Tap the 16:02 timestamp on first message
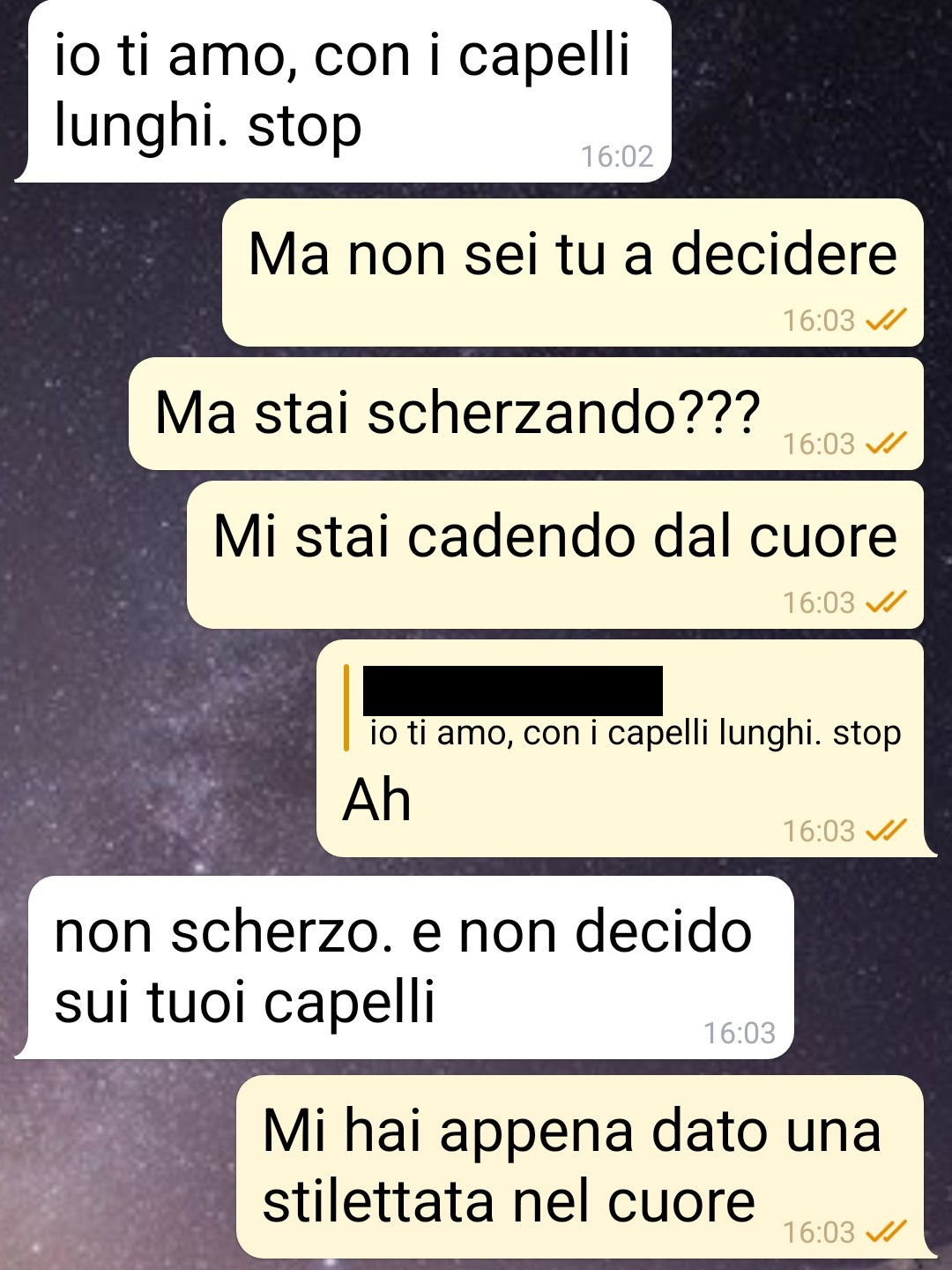This screenshot has height=1270, width=952. 617,156
